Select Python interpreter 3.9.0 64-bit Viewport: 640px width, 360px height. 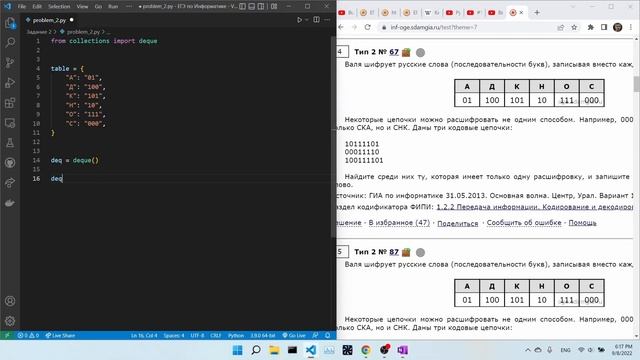point(263,335)
